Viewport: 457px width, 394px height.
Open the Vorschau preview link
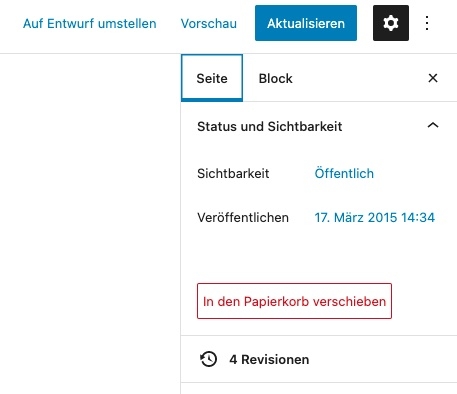(209, 23)
